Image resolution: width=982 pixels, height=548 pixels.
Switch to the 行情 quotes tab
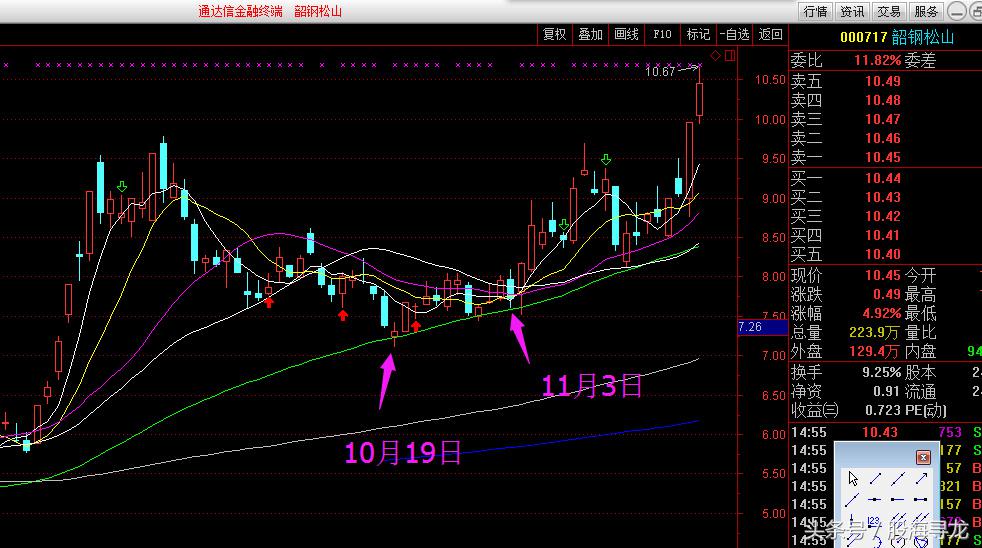click(815, 12)
